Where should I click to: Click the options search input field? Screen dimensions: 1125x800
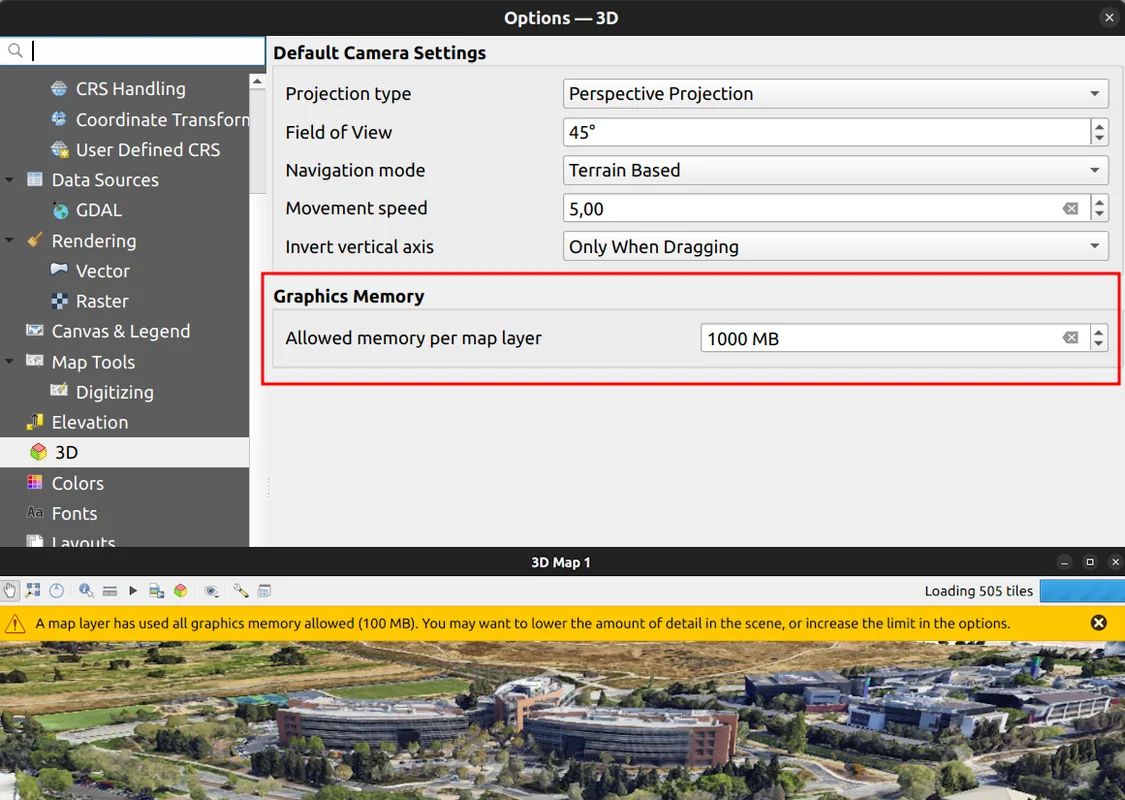140,51
